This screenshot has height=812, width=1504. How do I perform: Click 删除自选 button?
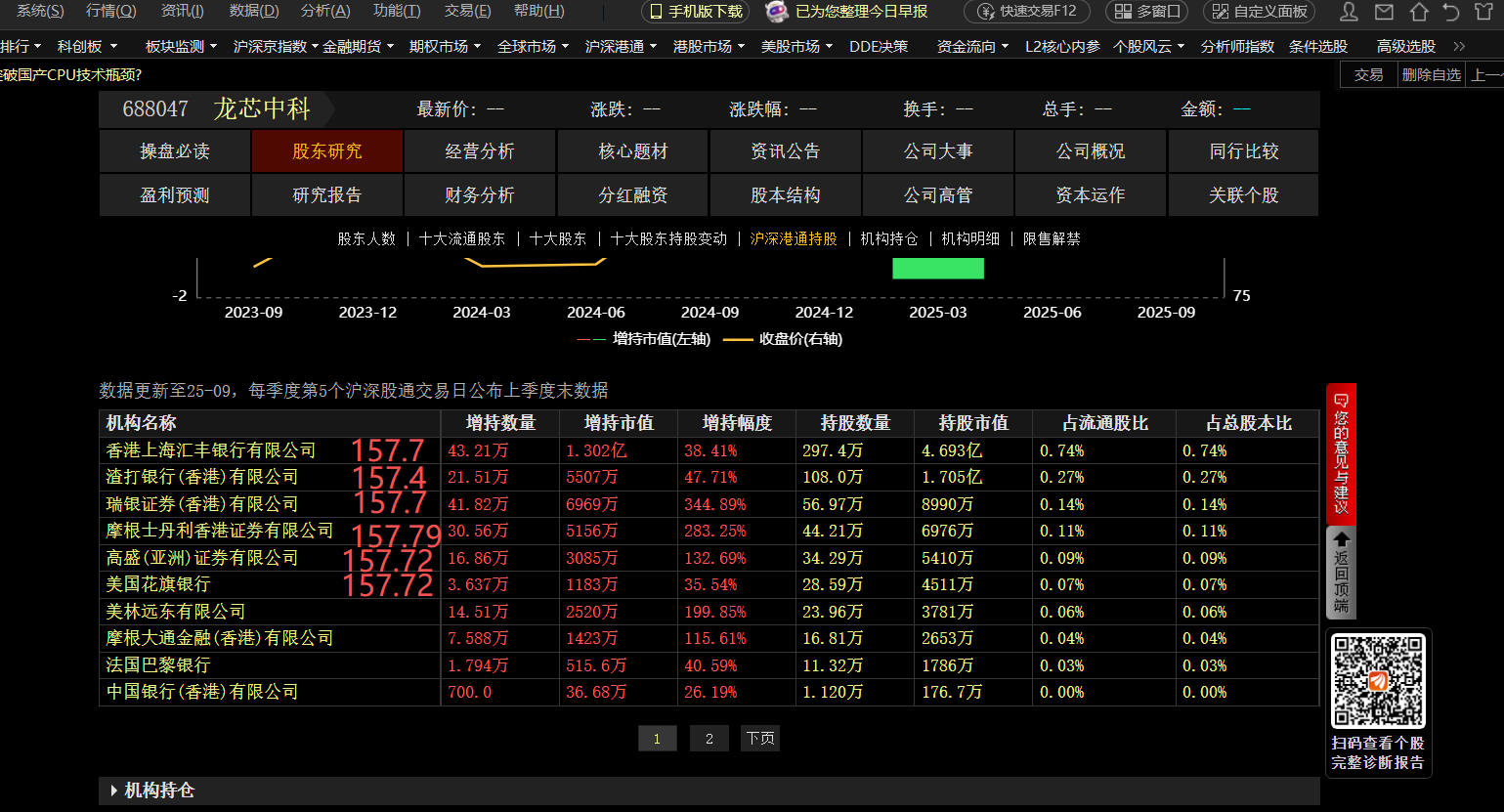1432,74
